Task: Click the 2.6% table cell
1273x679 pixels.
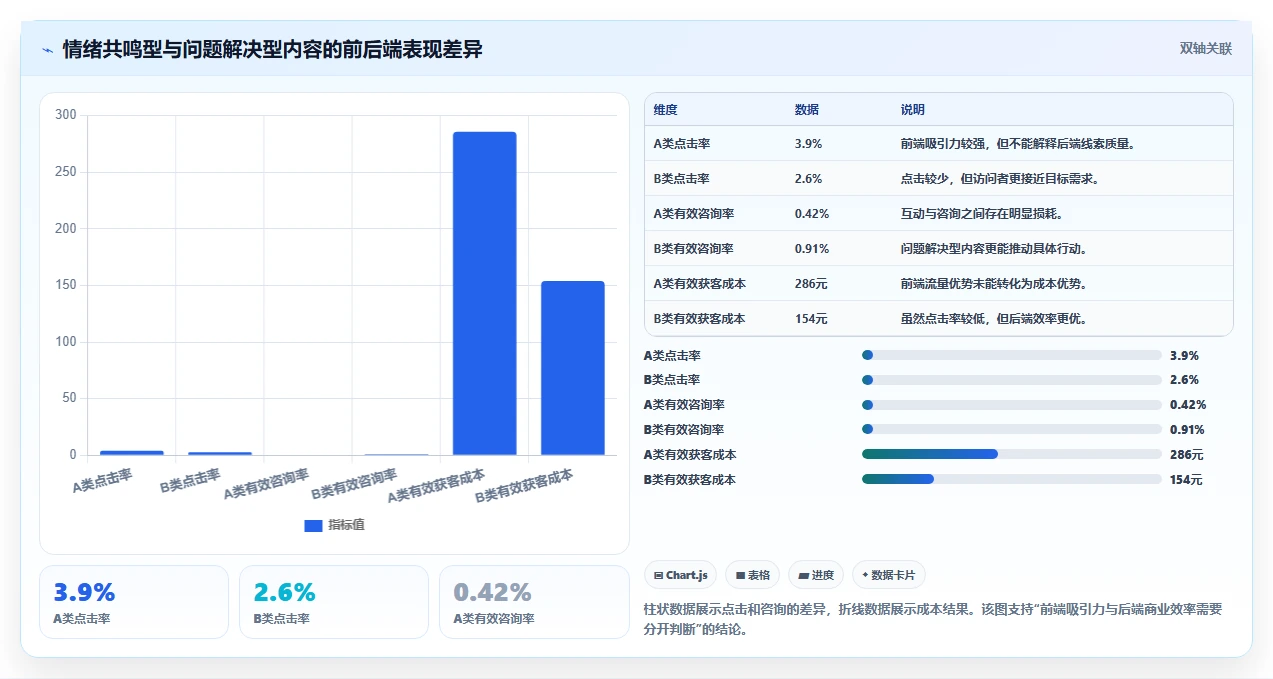Action: pyautogui.click(x=808, y=178)
